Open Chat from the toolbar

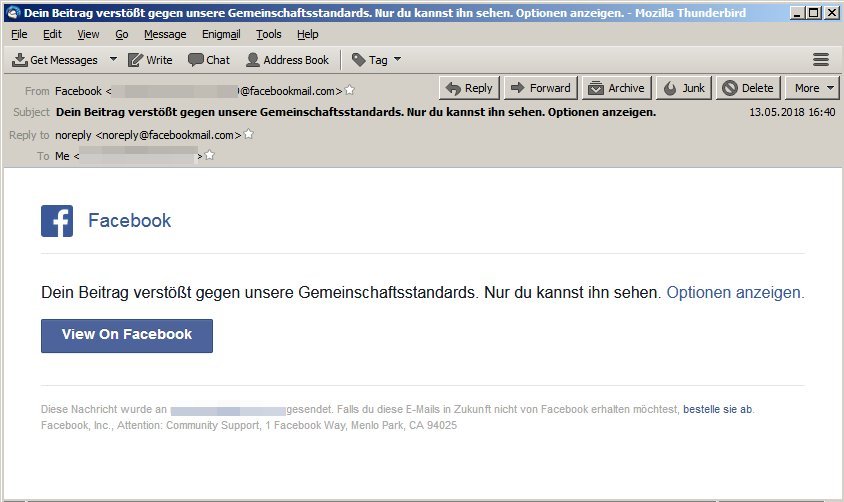(x=209, y=60)
